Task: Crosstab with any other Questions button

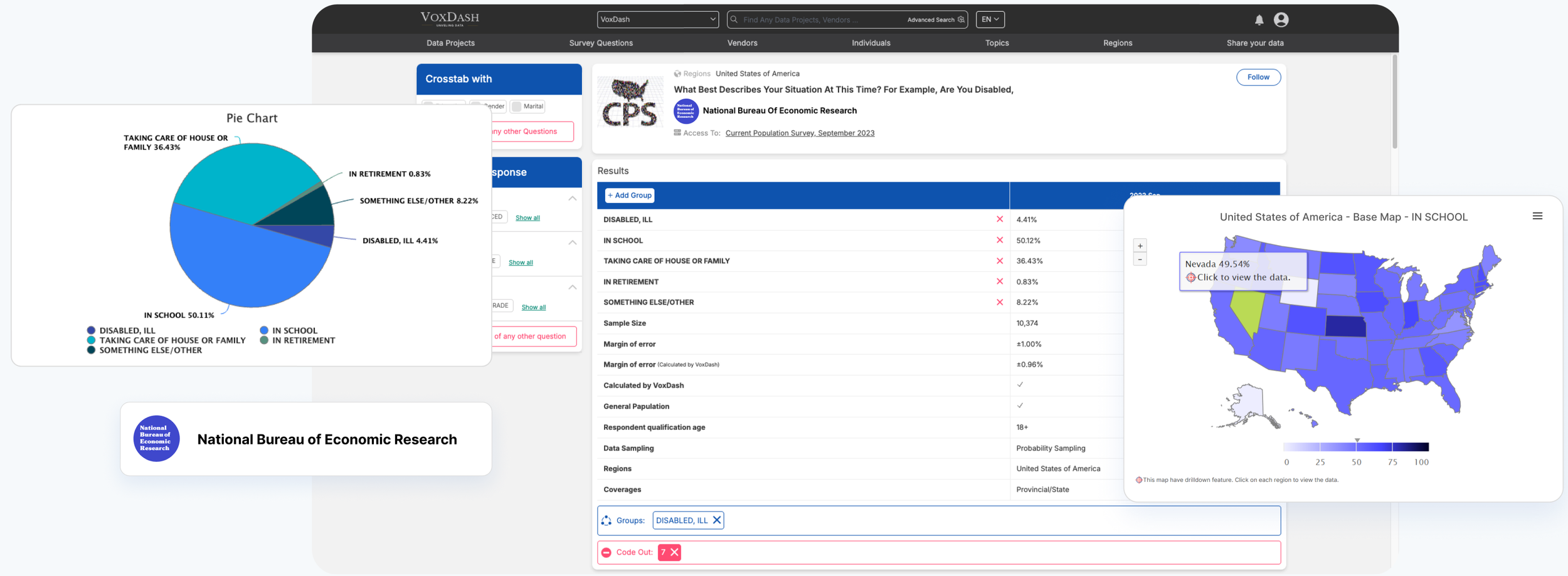Action: point(532,132)
